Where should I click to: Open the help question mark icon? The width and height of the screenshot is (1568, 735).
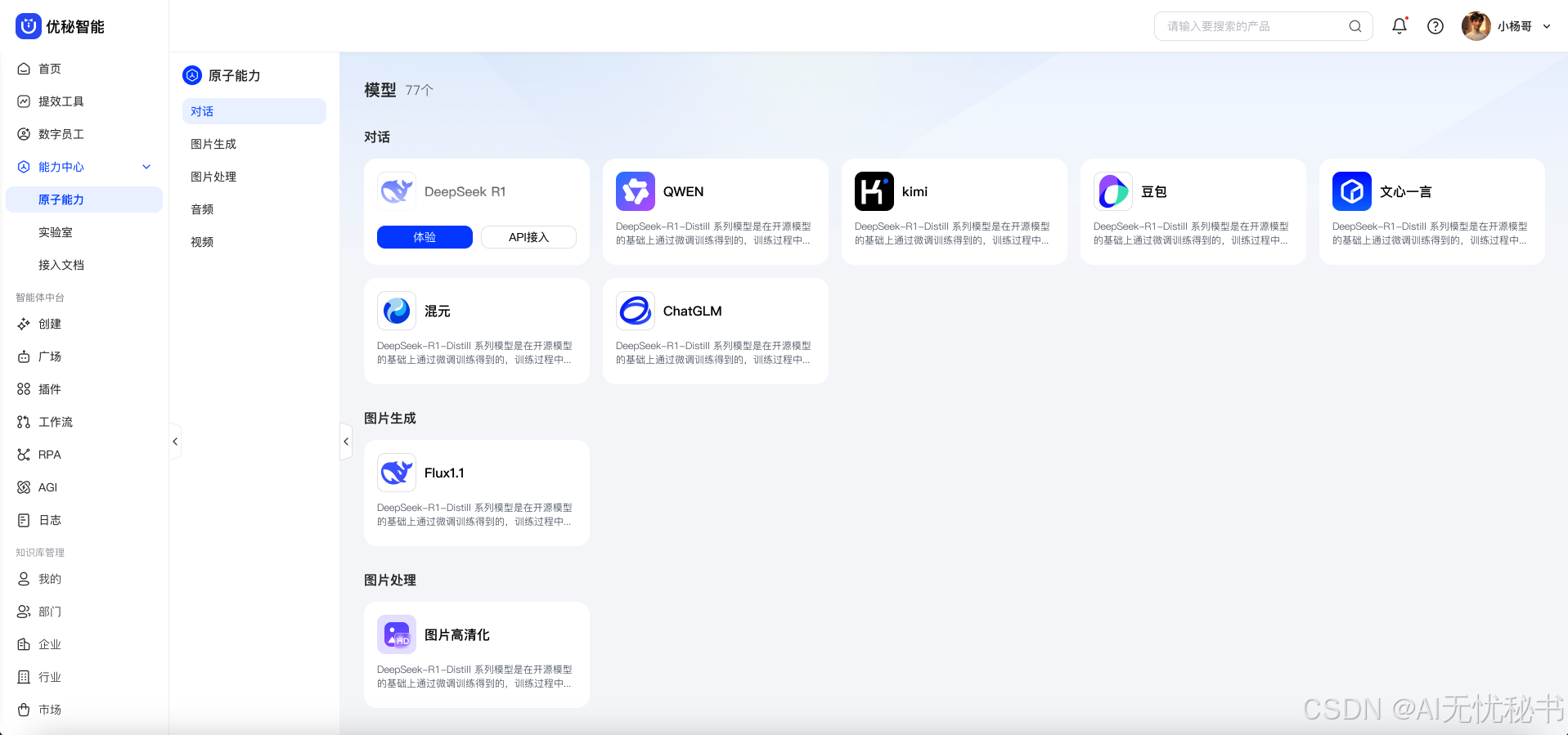(1435, 26)
